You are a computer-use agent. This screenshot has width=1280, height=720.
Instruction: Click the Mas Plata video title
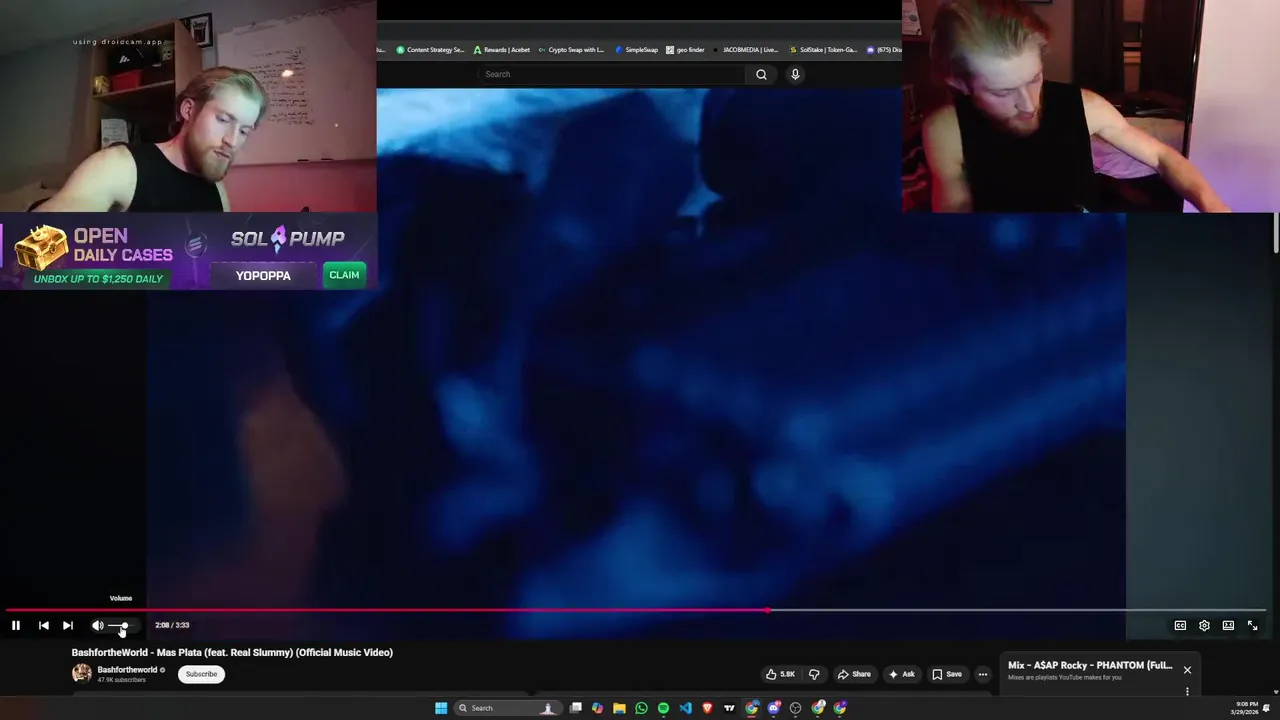(x=232, y=652)
